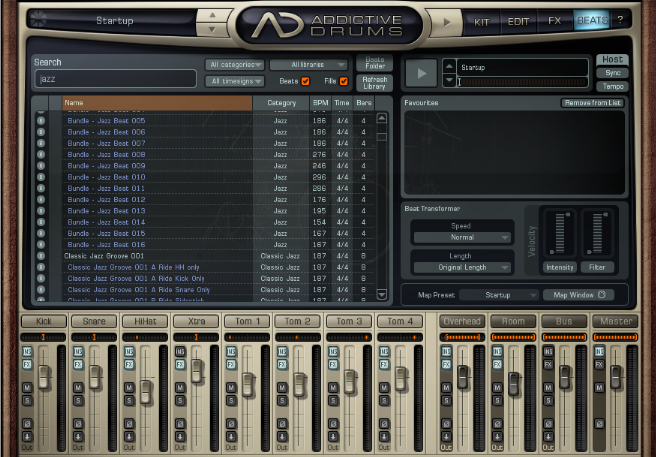Screen dimensions: 656x457
Task: Switch to the BEATS tab
Action: point(592,20)
